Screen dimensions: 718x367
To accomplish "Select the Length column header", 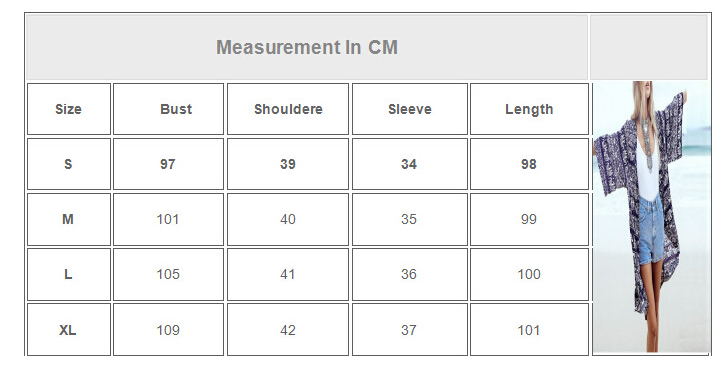I will tap(529, 109).
